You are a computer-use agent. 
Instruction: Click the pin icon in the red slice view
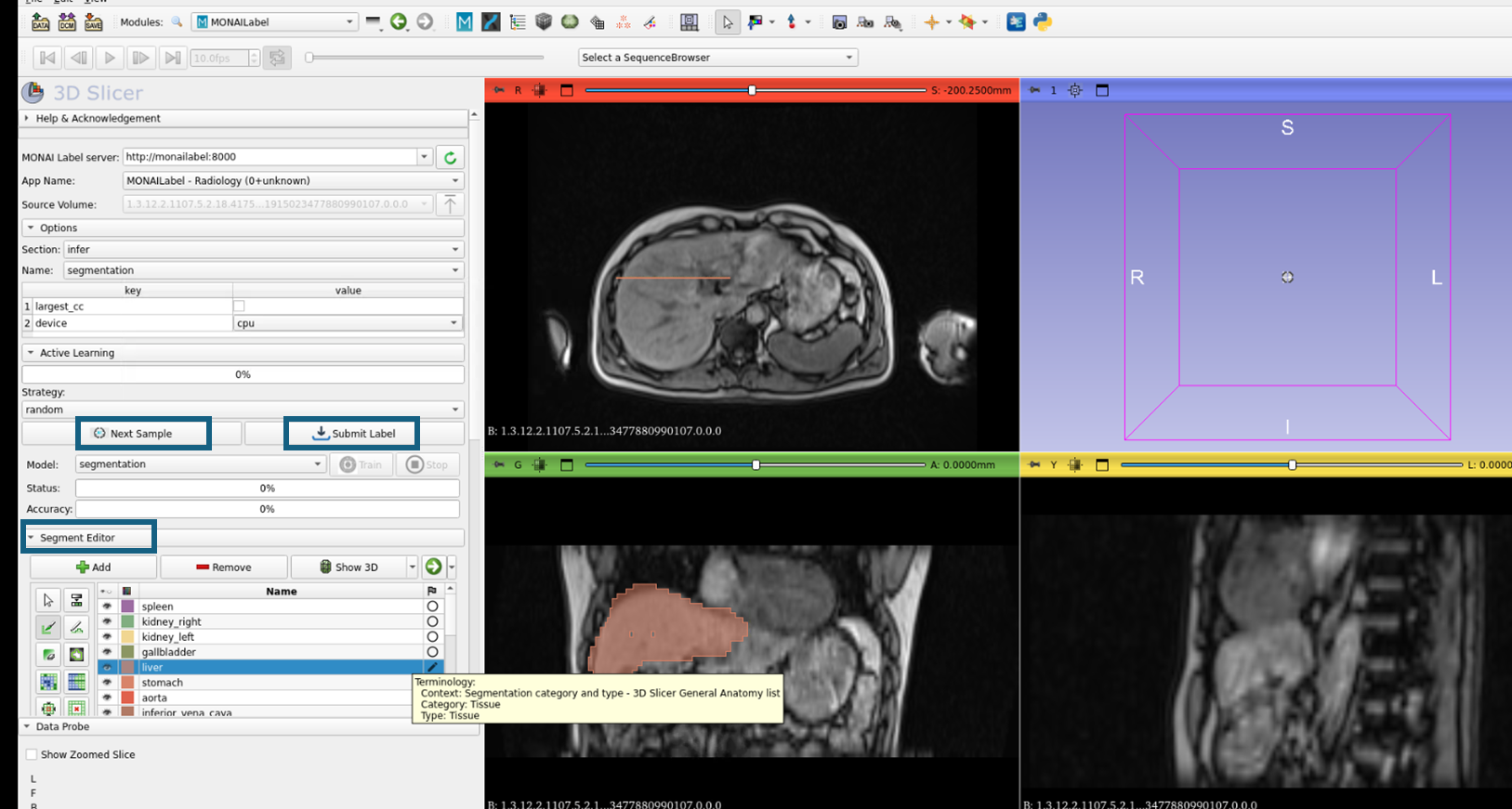[x=499, y=90]
